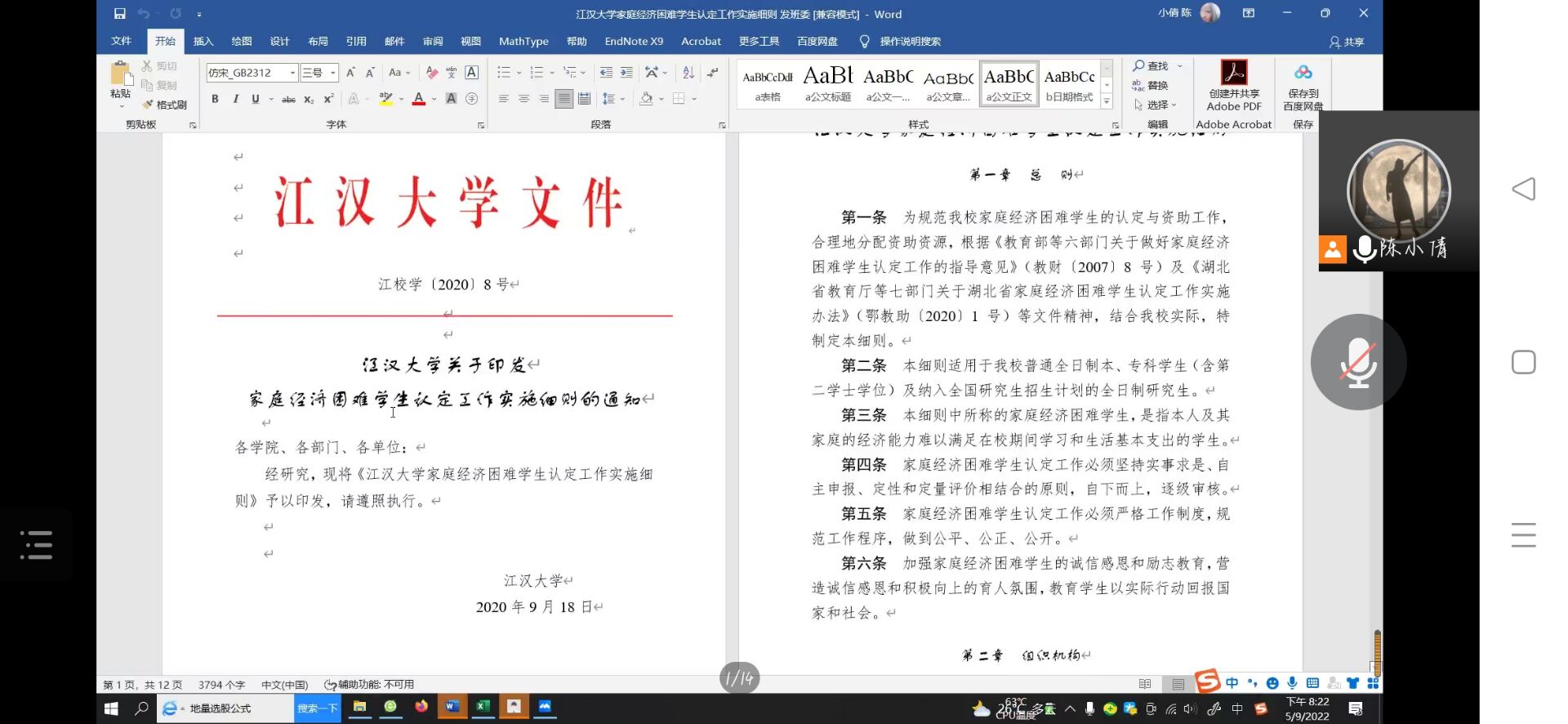Open the font size dropdown (三号)
This screenshot has width=1568, height=724.
[333, 73]
